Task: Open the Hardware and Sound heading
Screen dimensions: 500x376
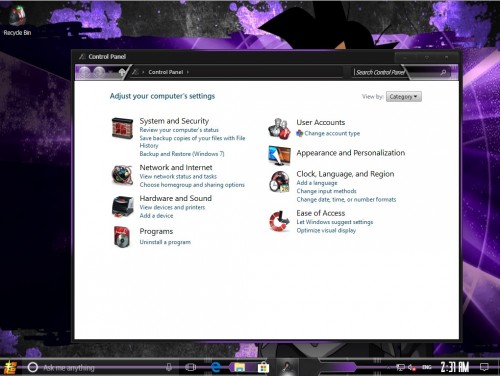Action: click(x=175, y=198)
